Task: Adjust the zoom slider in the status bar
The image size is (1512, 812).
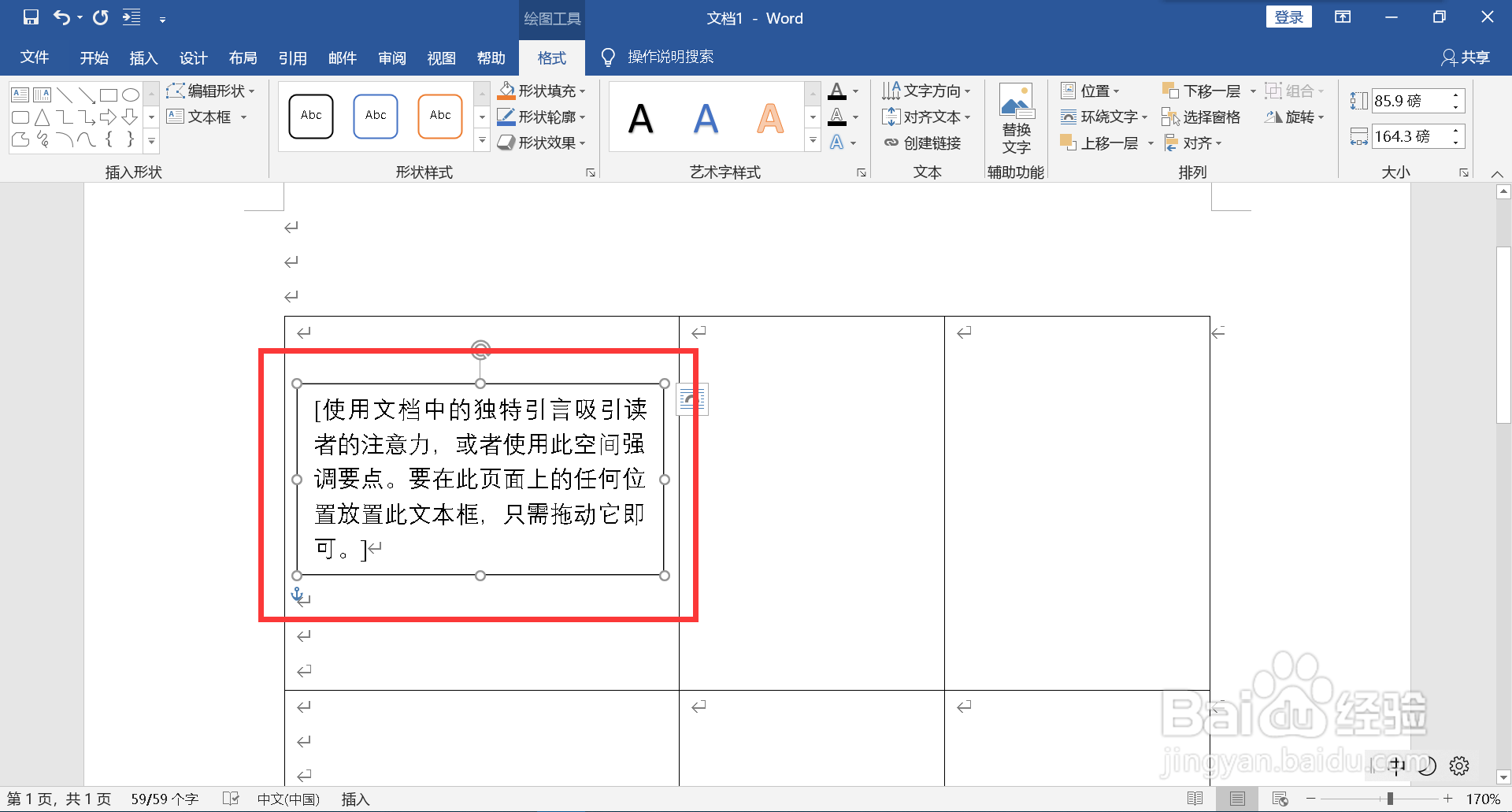Action: [1388, 798]
